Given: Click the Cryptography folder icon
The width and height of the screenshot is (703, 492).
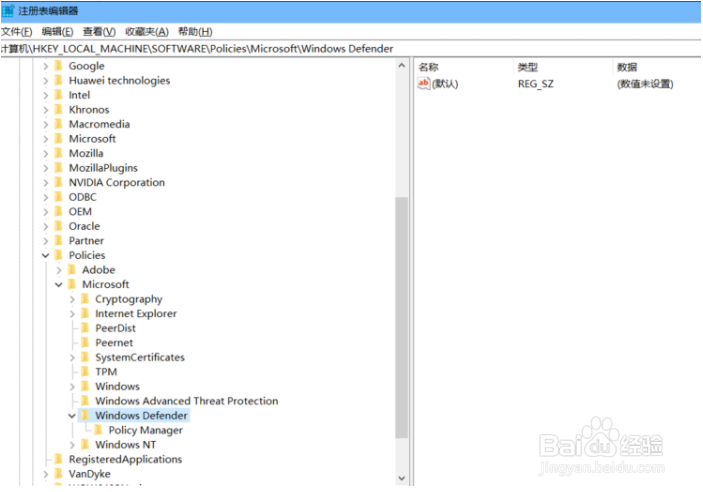Looking at the screenshot, I should 85,299.
